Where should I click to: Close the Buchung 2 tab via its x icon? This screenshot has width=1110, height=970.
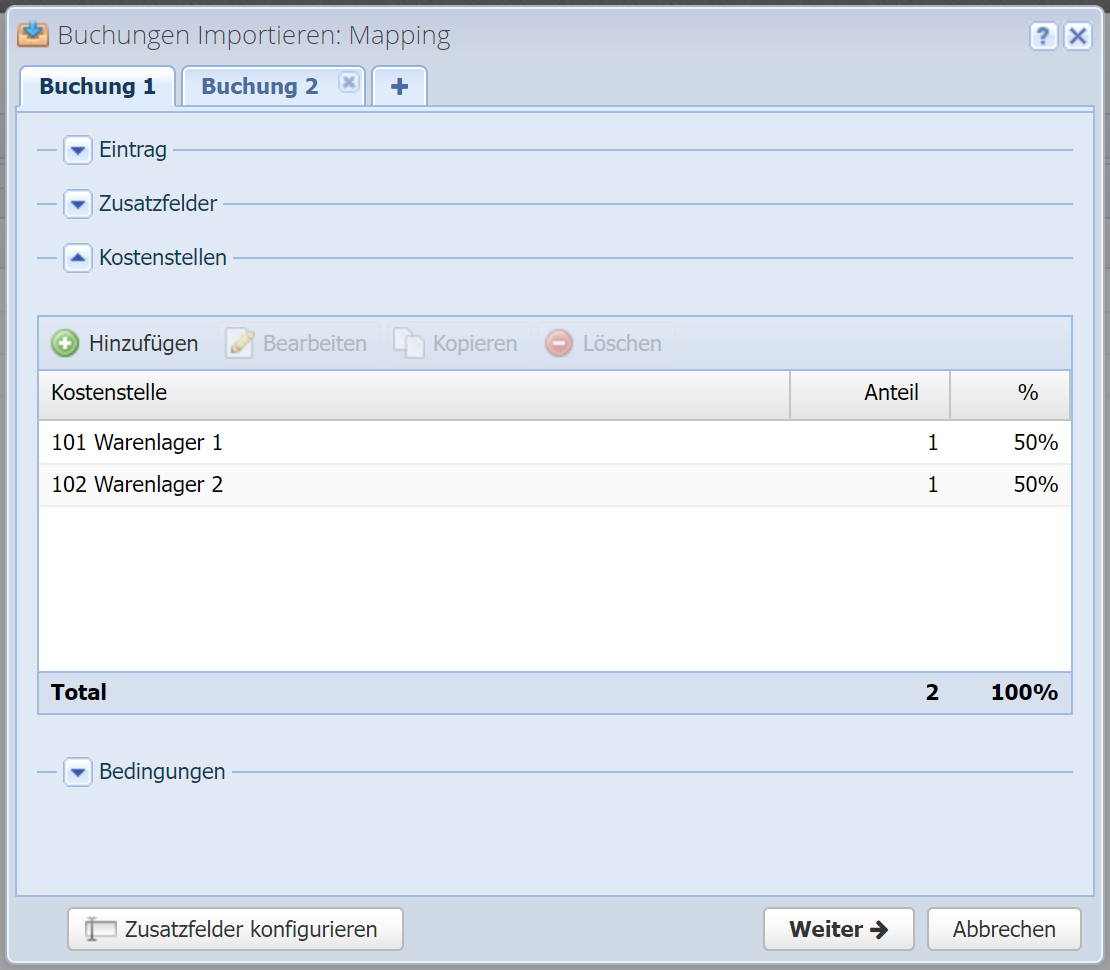pyautogui.click(x=348, y=83)
